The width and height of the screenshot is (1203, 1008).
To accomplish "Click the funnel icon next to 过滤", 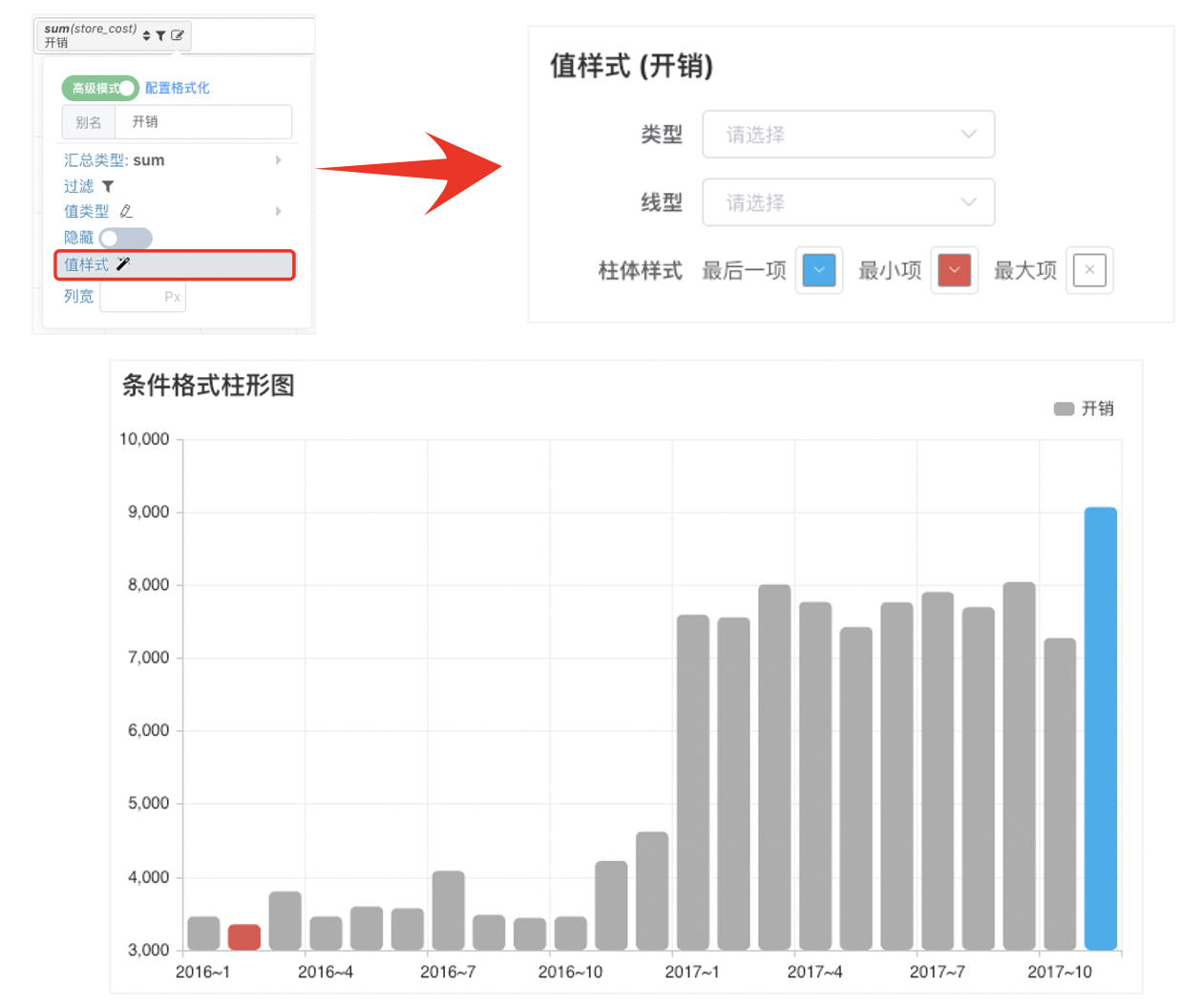I will [108, 186].
